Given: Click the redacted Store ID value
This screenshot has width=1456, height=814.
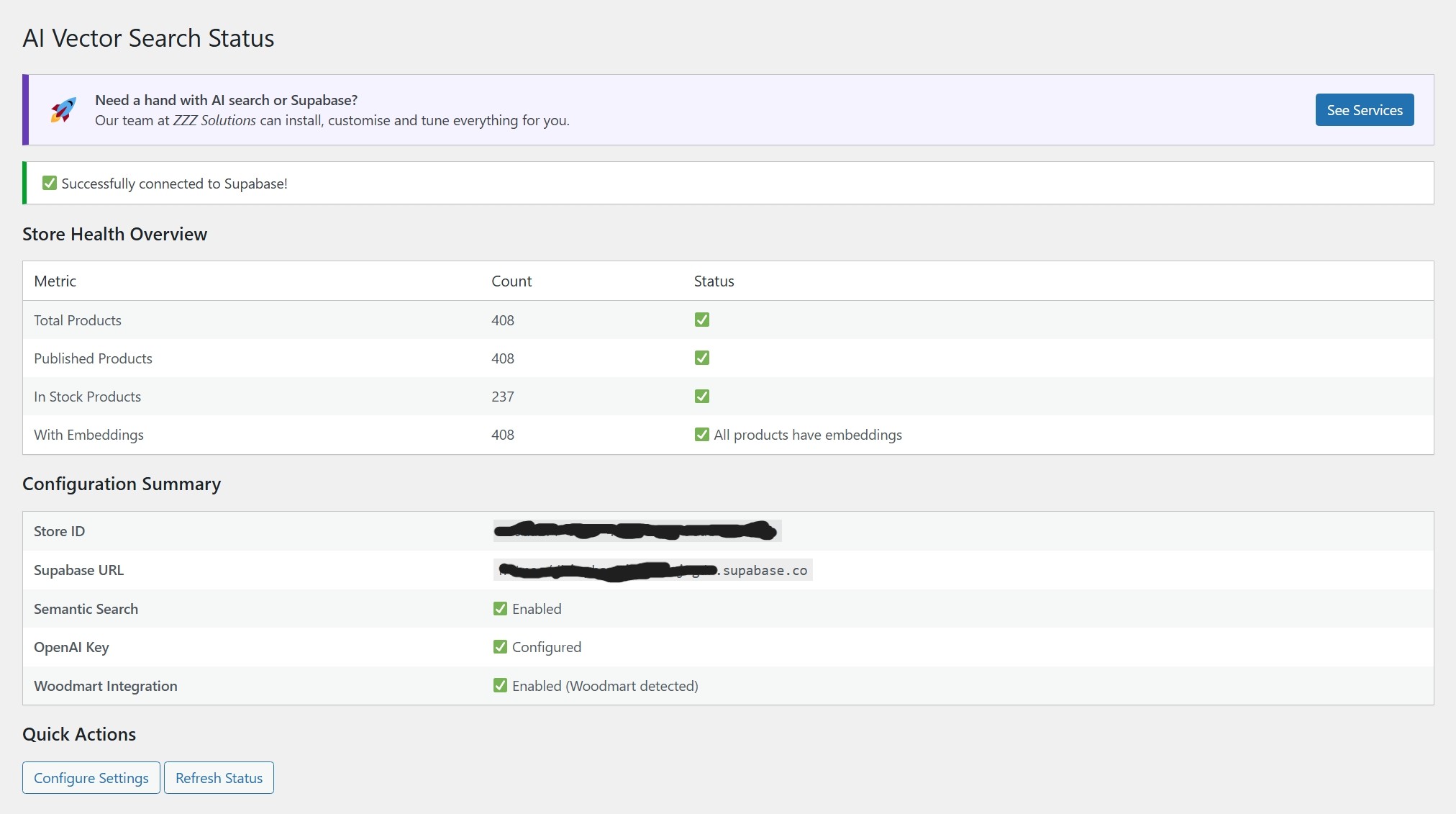Looking at the screenshot, I should (637, 531).
